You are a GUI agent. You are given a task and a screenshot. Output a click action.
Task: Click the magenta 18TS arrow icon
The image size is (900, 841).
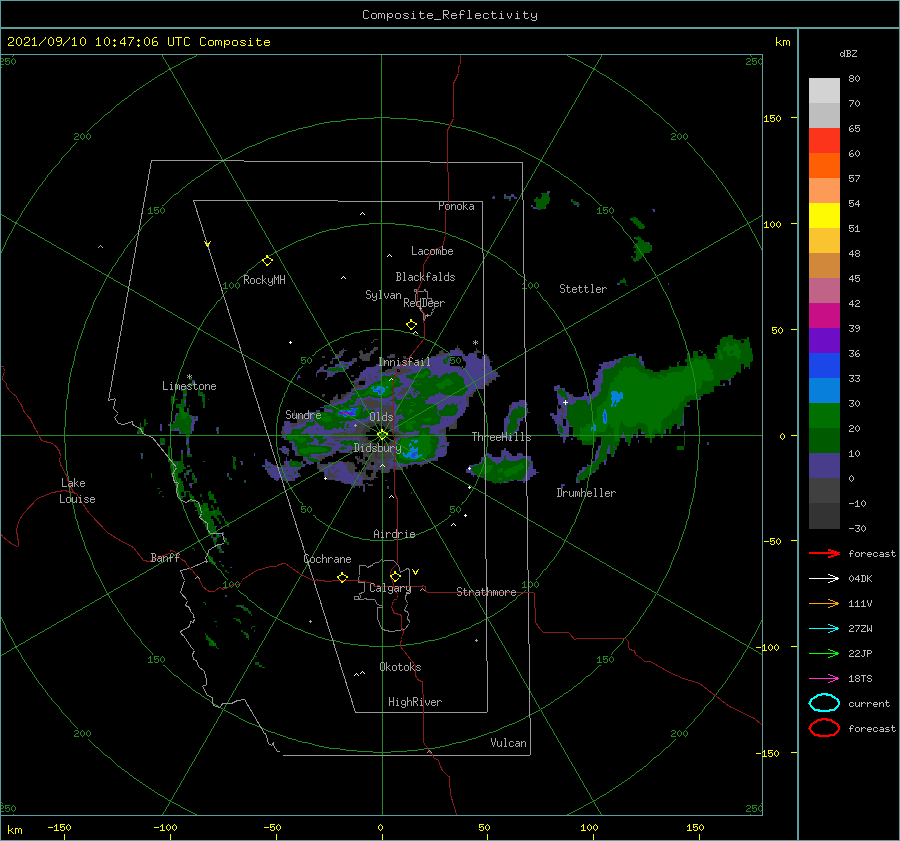(824, 679)
